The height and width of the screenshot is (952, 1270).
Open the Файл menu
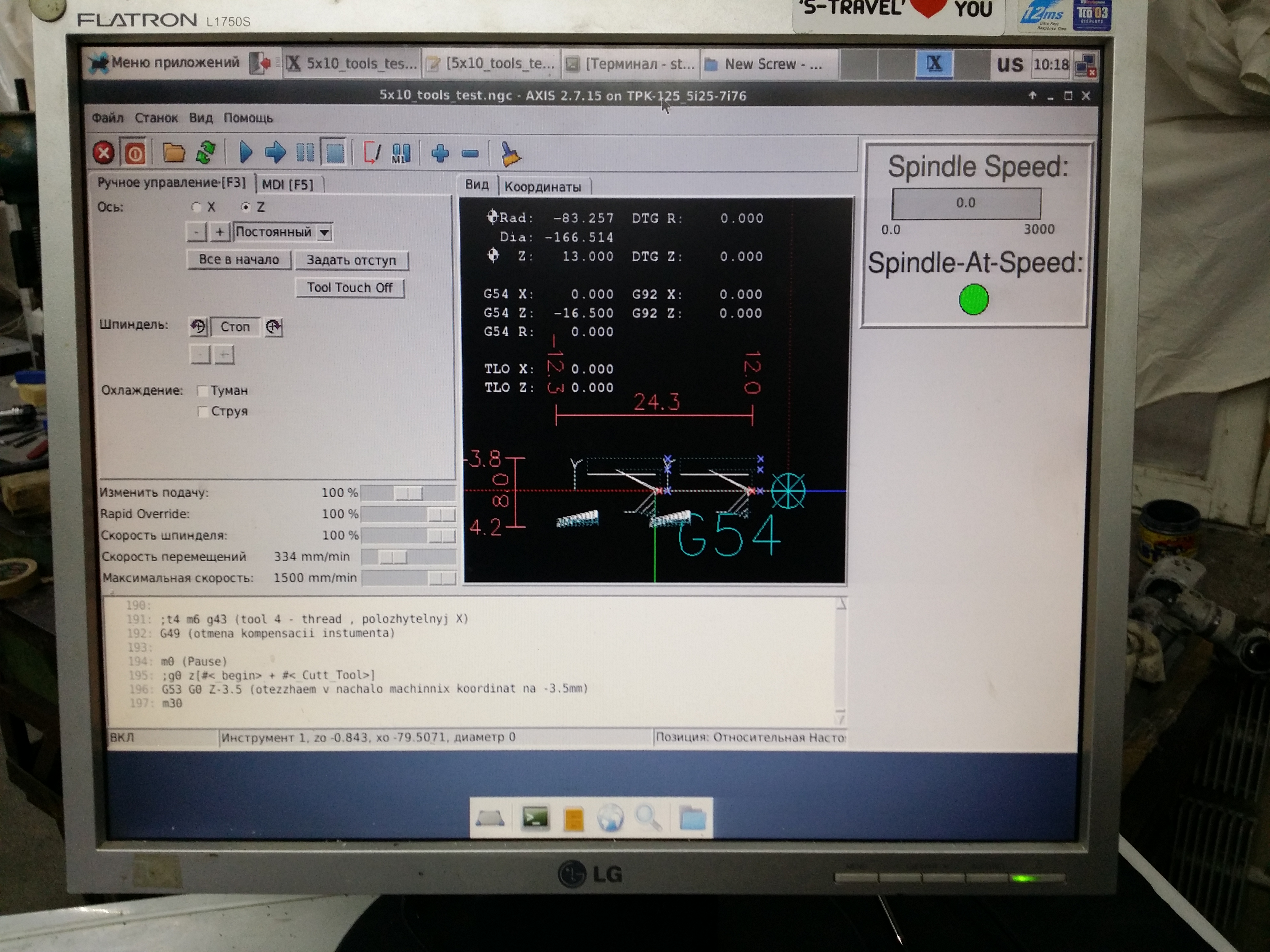107,118
